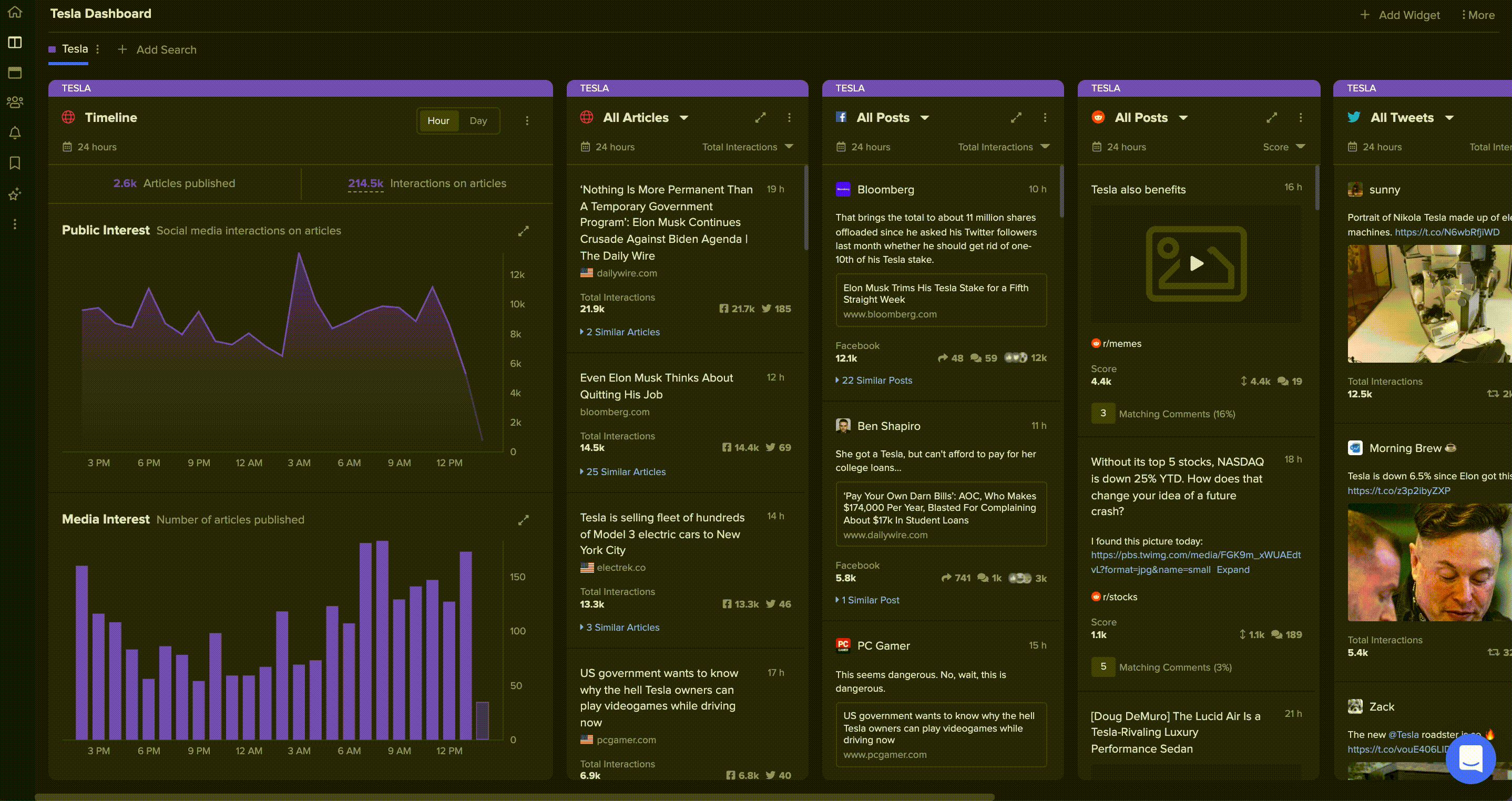Click the 3 Matching Comments (16%) row
The width and height of the screenshot is (1512, 801).
pyautogui.click(x=1163, y=414)
